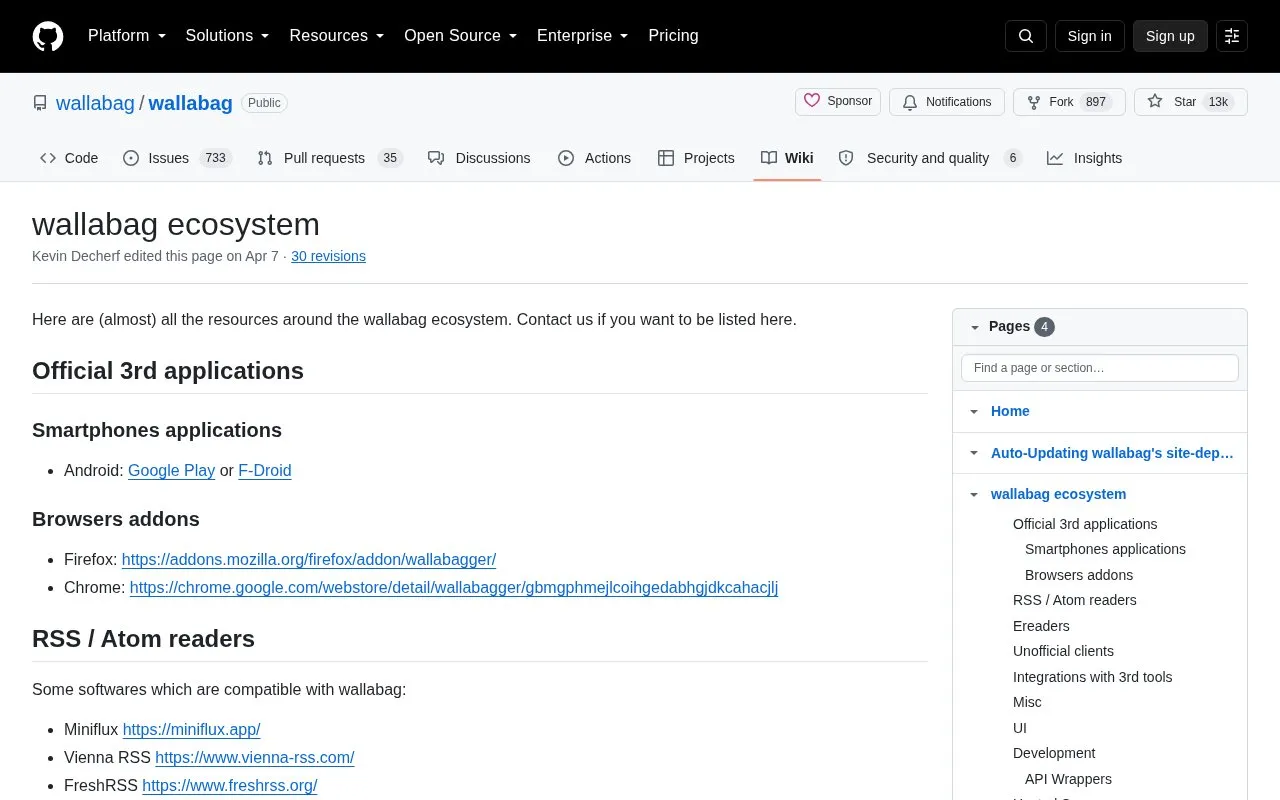The width and height of the screenshot is (1280, 800).
Task: Click the Star icon
Action: coord(1155,102)
